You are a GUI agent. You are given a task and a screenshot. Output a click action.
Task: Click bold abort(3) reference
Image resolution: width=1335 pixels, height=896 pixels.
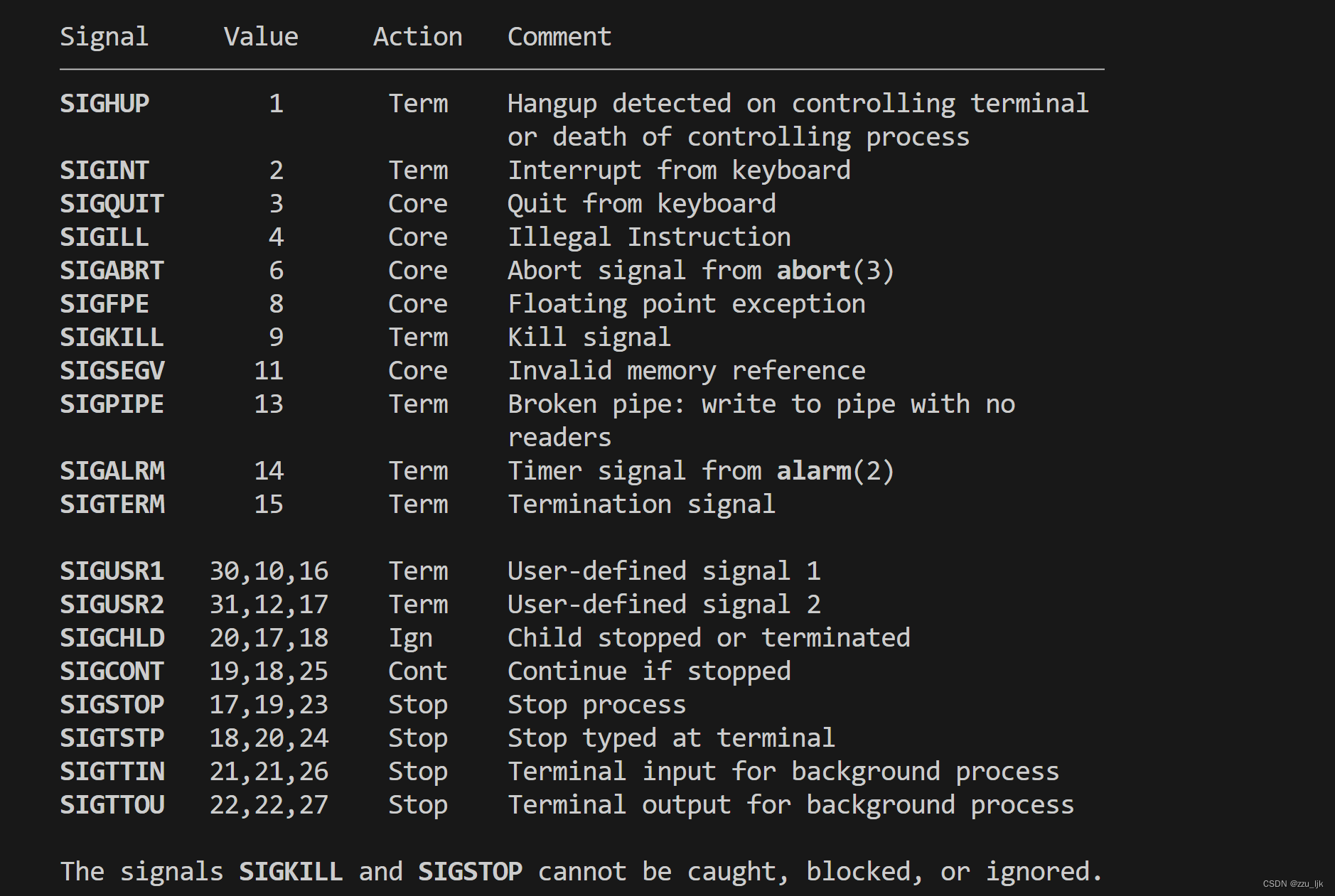point(835,271)
